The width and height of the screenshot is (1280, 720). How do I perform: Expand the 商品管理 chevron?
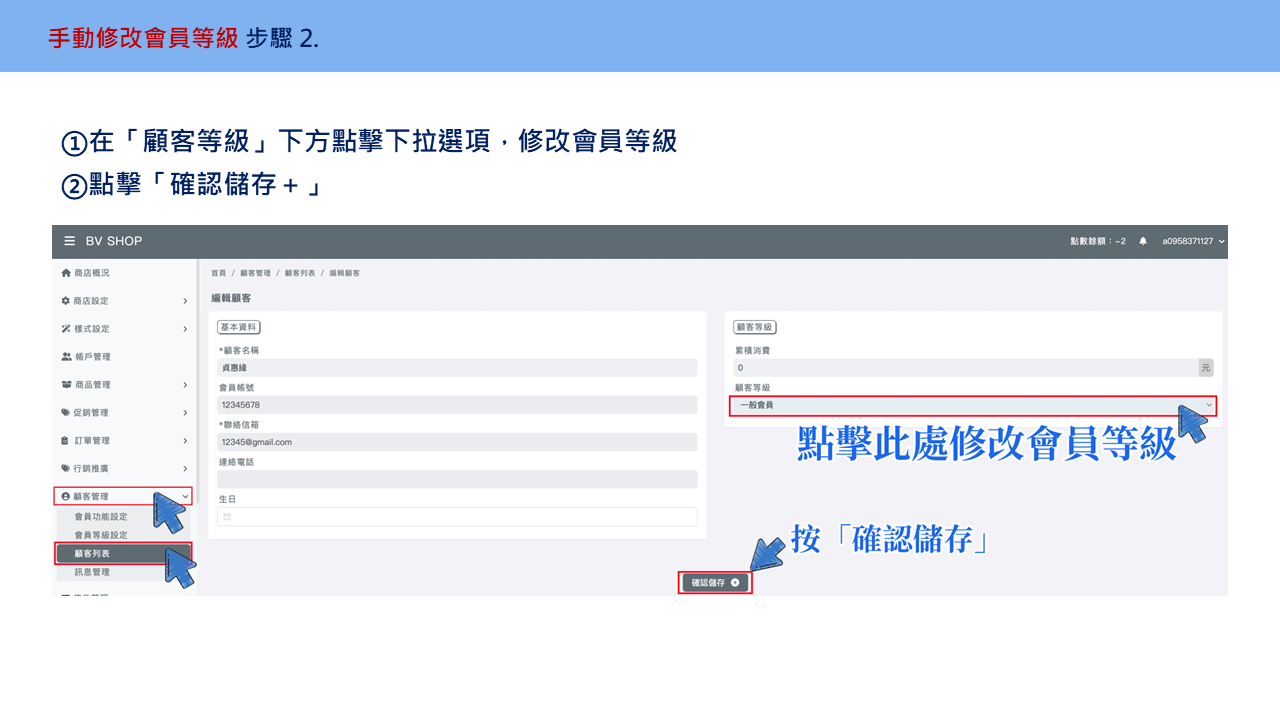click(x=185, y=385)
